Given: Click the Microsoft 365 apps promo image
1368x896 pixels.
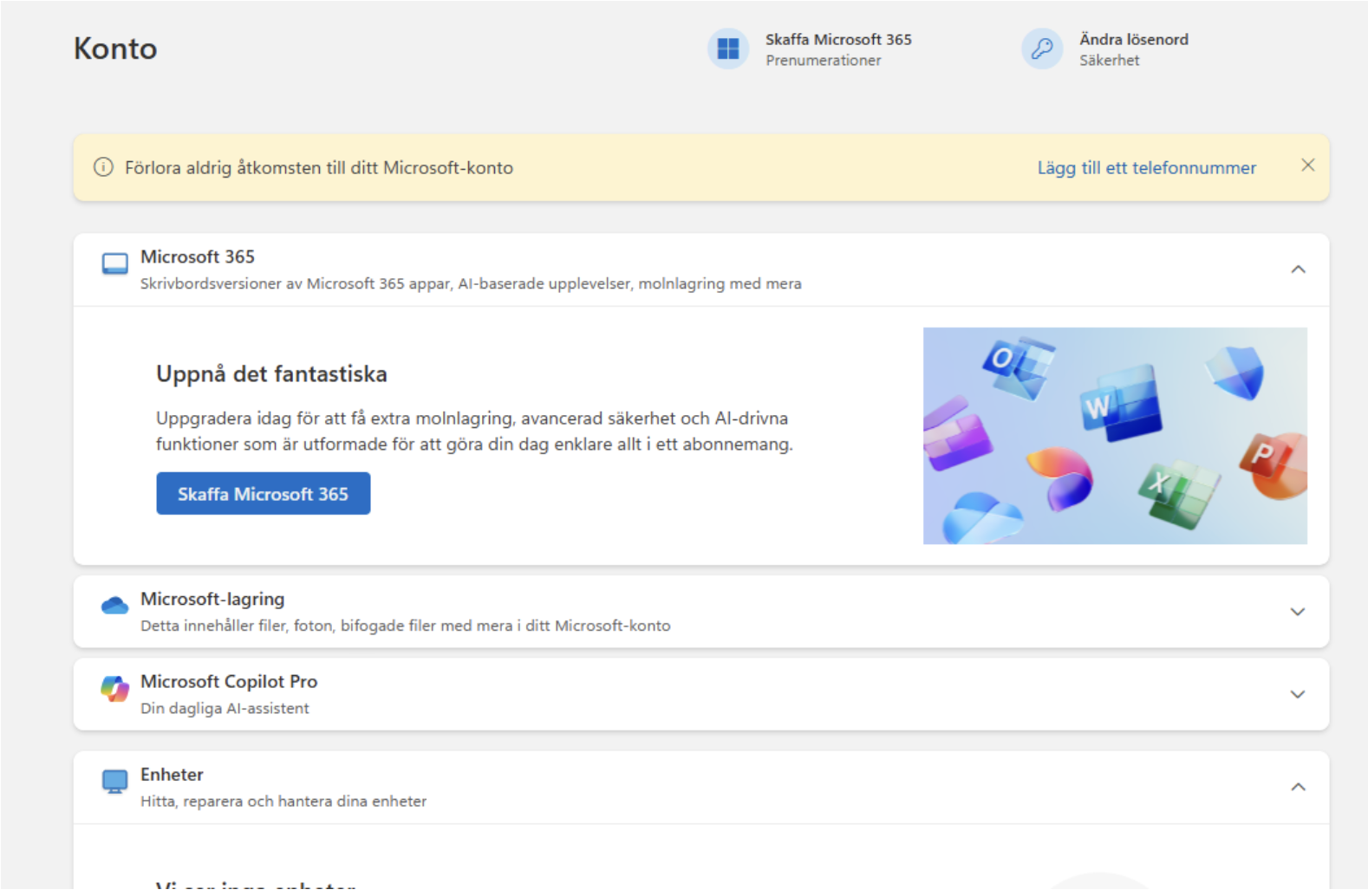Looking at the screenshot, I should [x=1115, y=436].
